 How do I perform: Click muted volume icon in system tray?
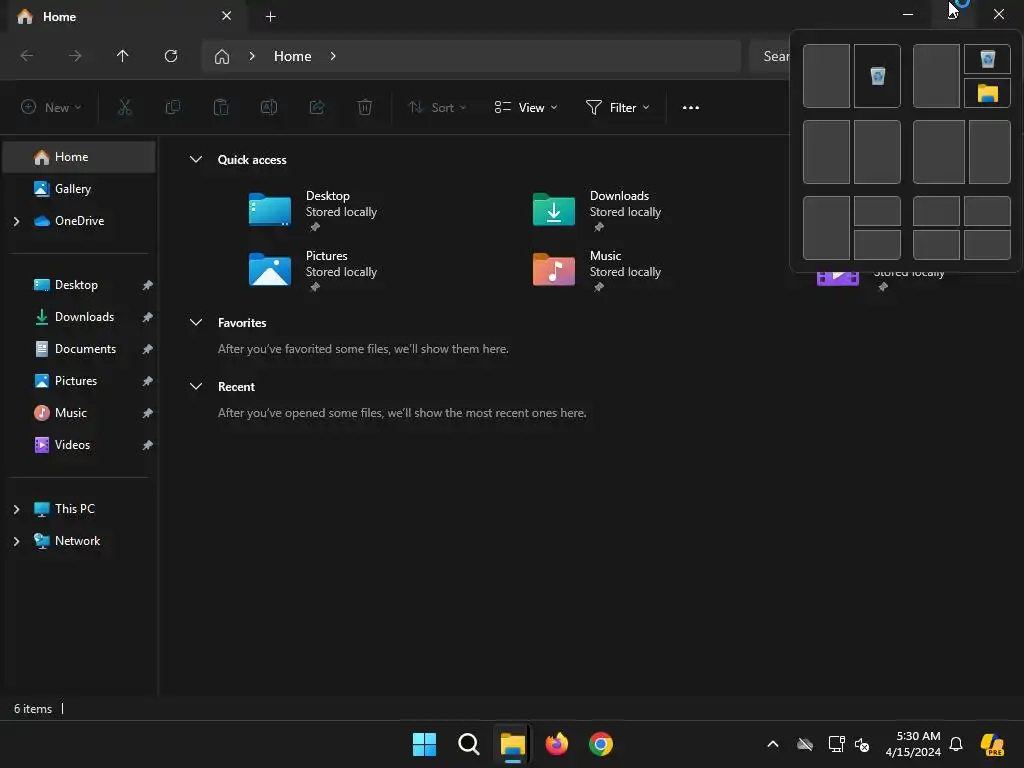[862, 744]
